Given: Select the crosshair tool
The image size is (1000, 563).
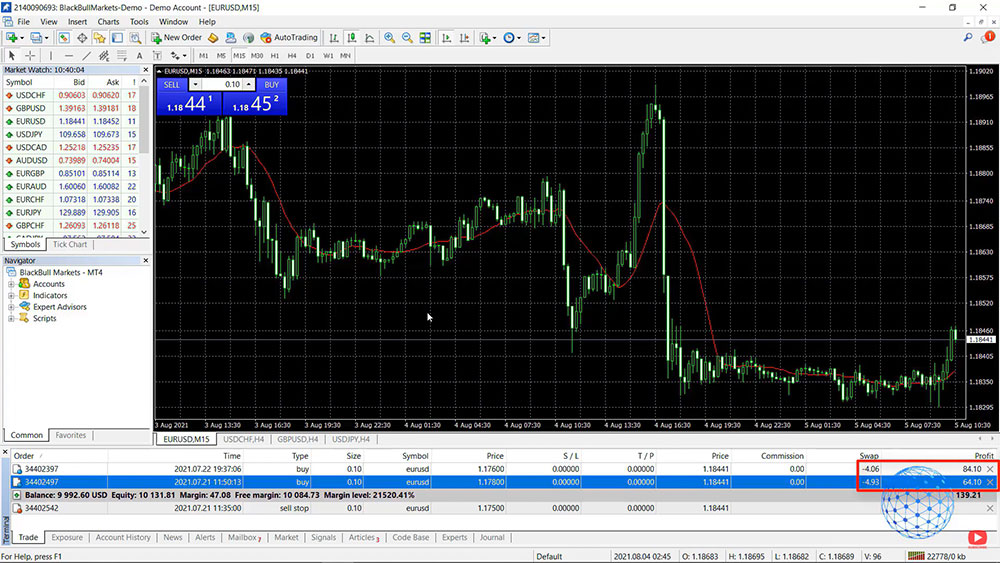Looking at the screenshot, I should (x=29, y=55).
